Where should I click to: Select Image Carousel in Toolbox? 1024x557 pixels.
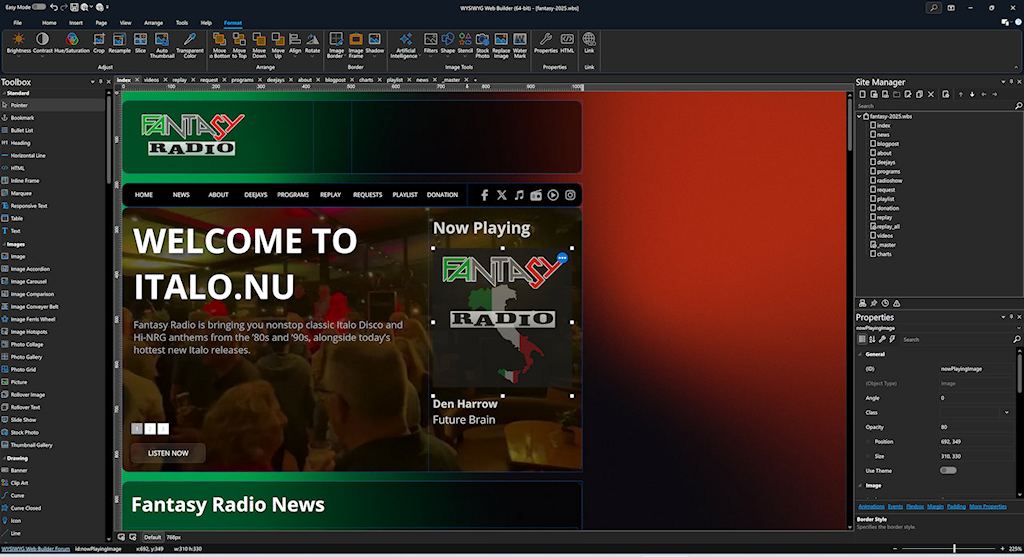tap(29, 281)
